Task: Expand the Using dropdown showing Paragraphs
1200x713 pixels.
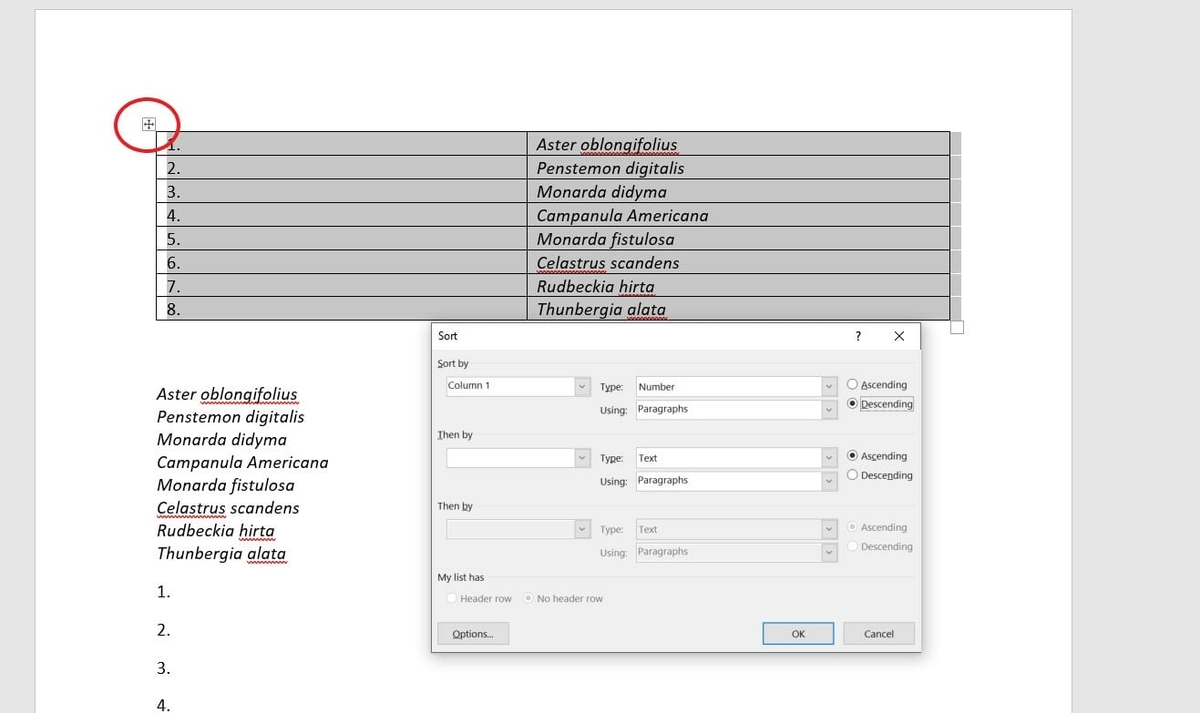Action: point(829,409)
